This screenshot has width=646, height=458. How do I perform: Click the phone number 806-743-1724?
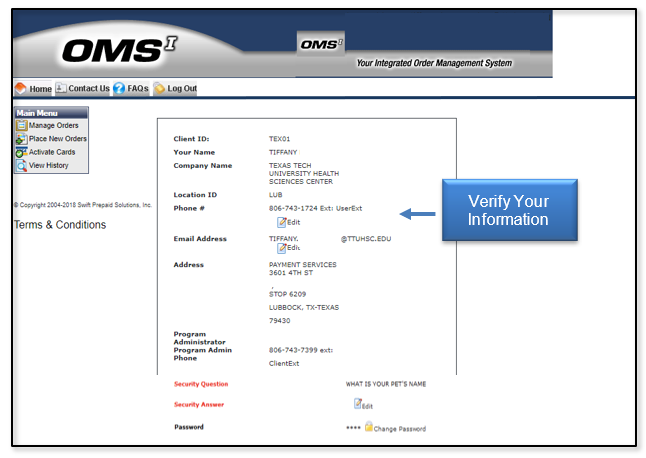point(293,208)
